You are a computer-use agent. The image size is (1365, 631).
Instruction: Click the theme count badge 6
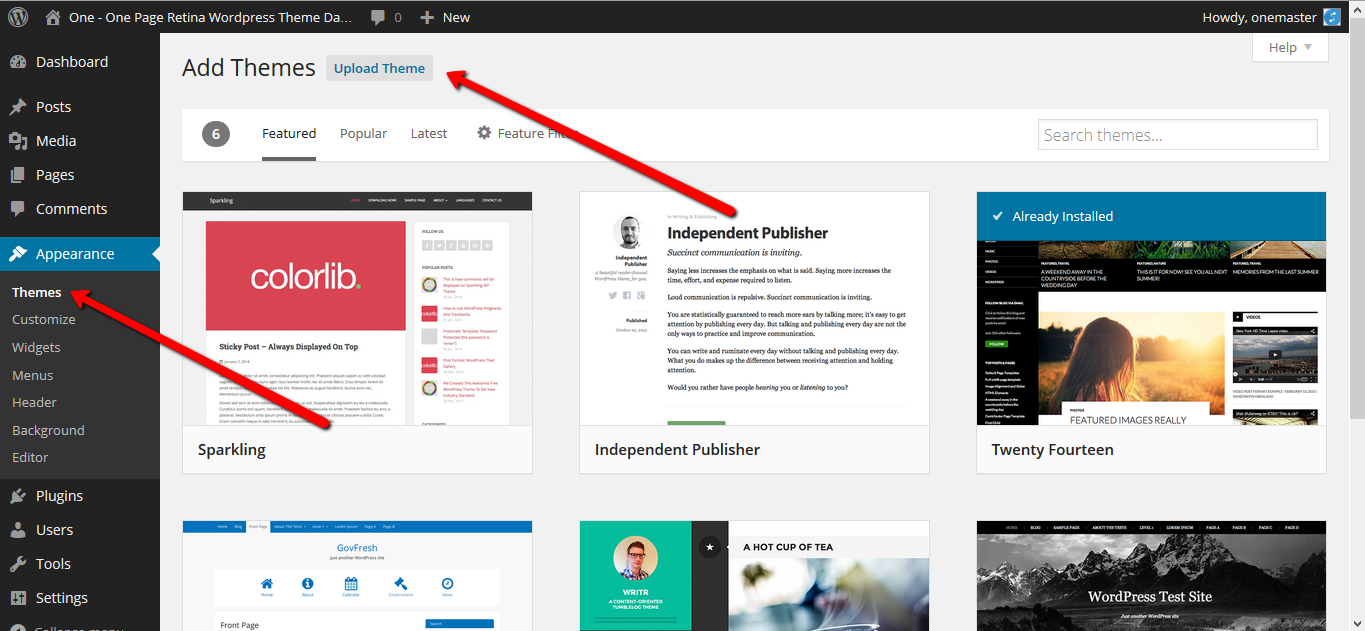point(216,134)
